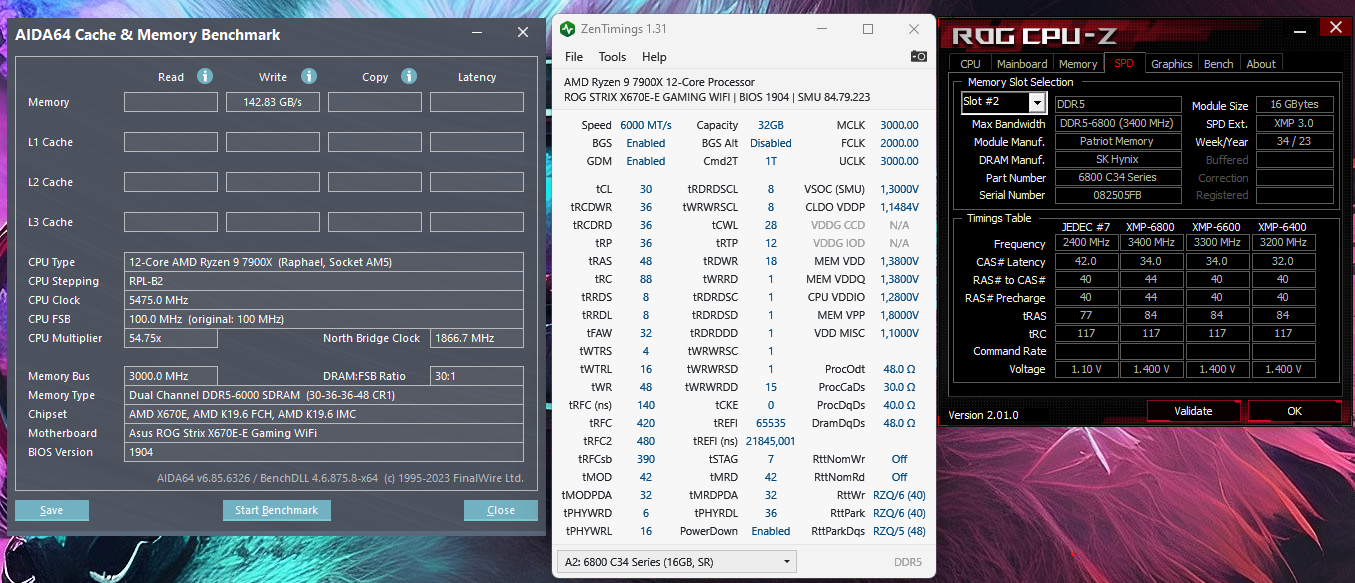Image resolution: width=1355 pixels, height=583 pixels.
Task: Click the BIOS Version 1904 field
Action: tap(324, 452)
